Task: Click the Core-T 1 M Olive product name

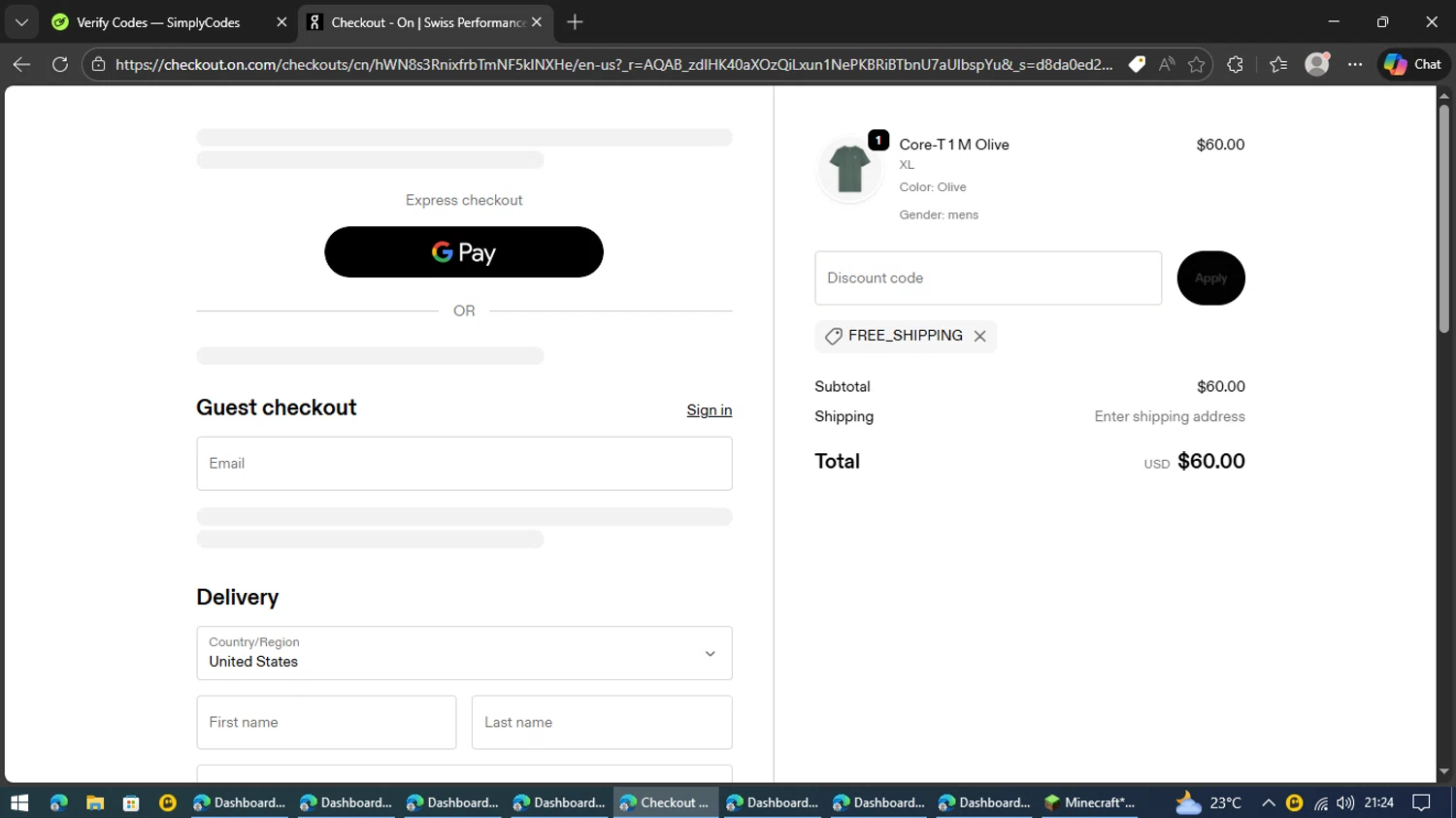Action: [954, 145]
